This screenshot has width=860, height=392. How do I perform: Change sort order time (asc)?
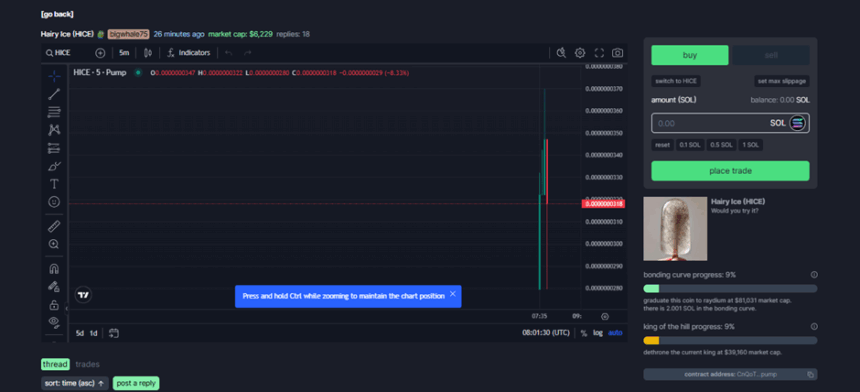tap(75, 383)
